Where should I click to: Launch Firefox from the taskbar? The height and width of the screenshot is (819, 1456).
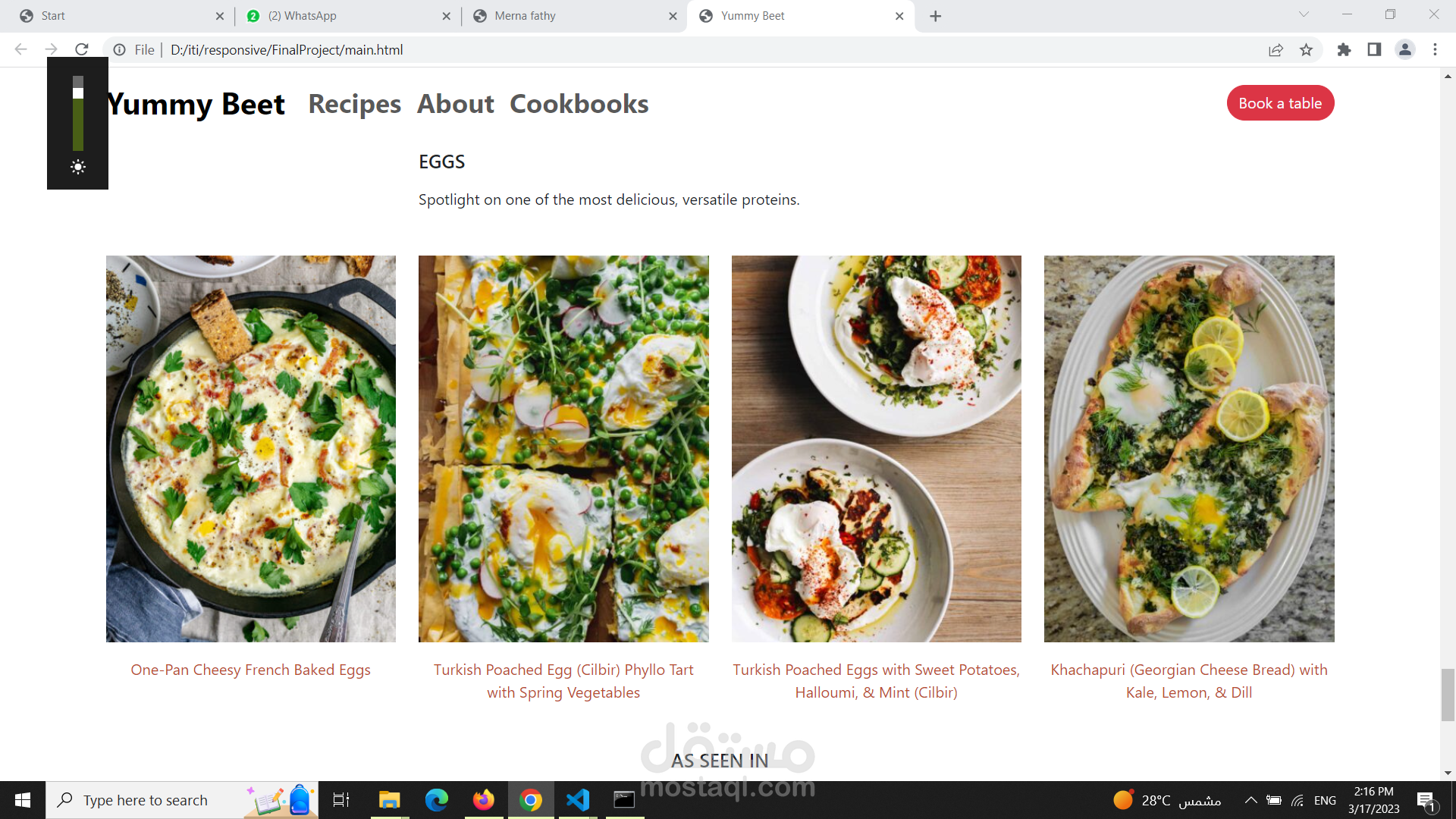coord(483,800)
